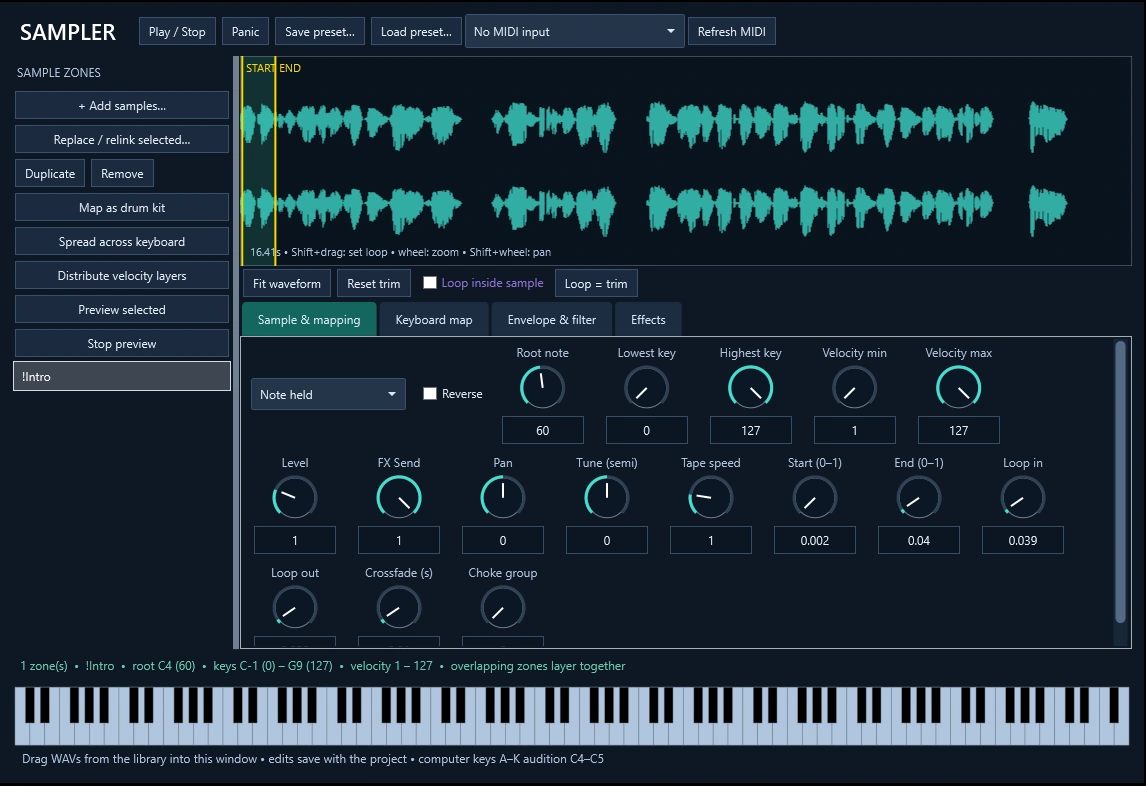Open the Envelope & filter tab
Image resolution: width=1146 pixels, height=786 pixels.
pos(552,320)
